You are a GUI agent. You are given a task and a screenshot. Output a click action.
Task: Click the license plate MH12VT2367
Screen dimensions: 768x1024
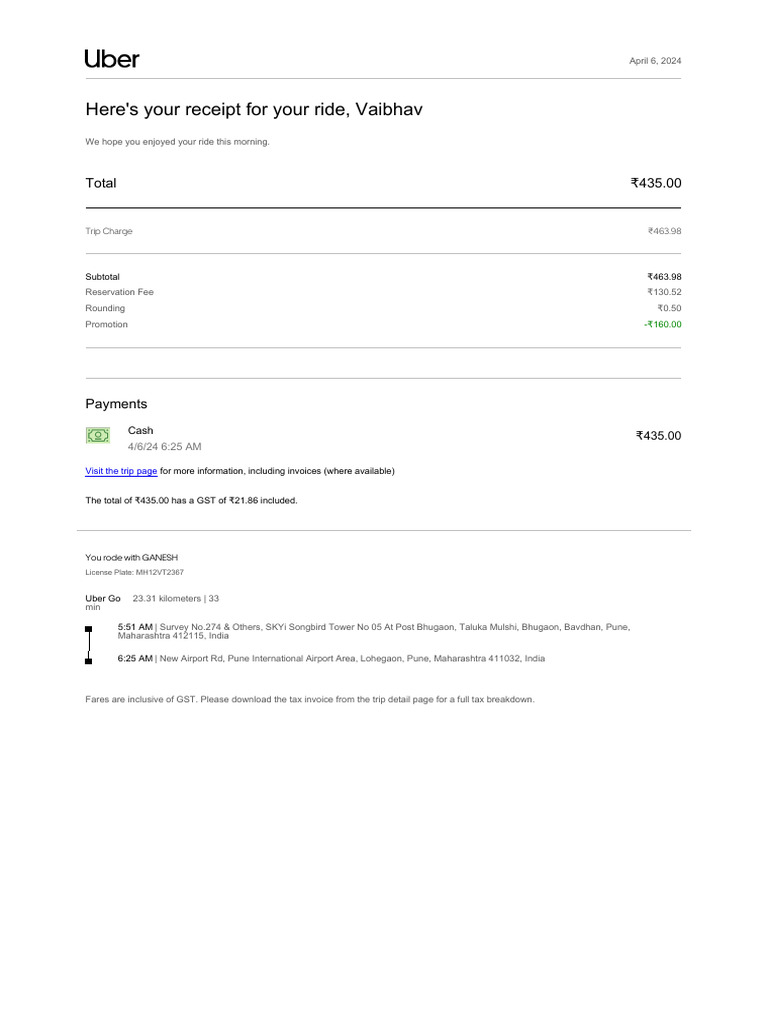tap(134, 572)
